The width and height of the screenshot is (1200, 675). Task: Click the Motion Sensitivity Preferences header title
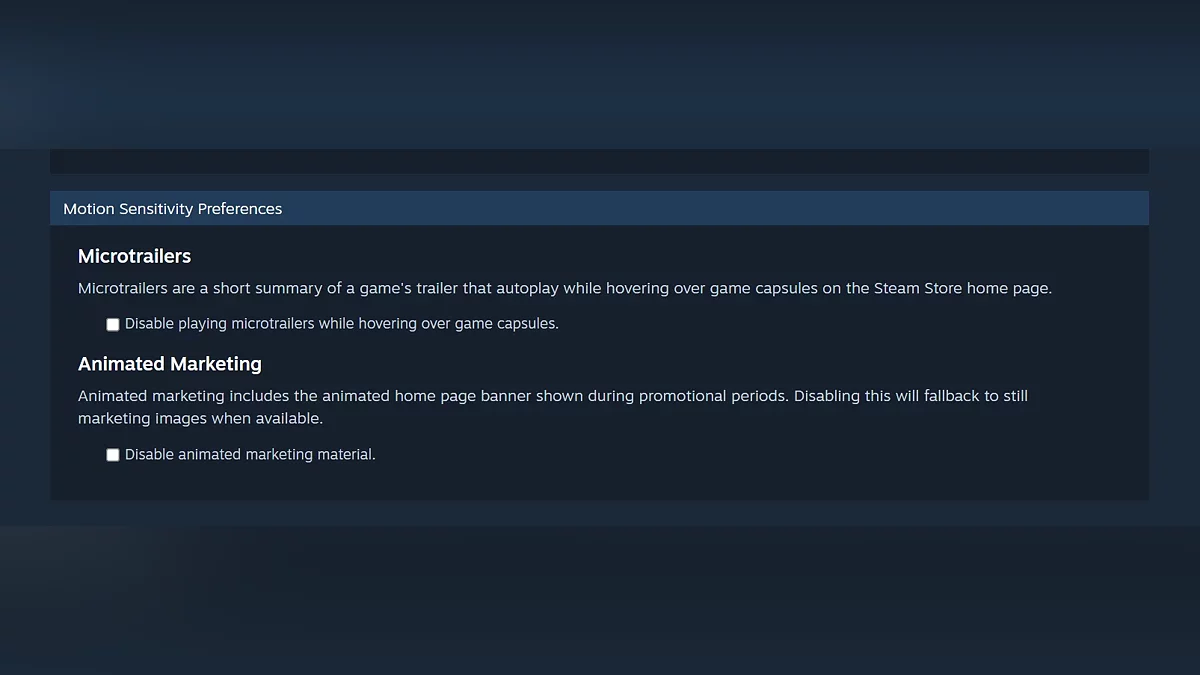pyautogui.click(x=172, y=209)
